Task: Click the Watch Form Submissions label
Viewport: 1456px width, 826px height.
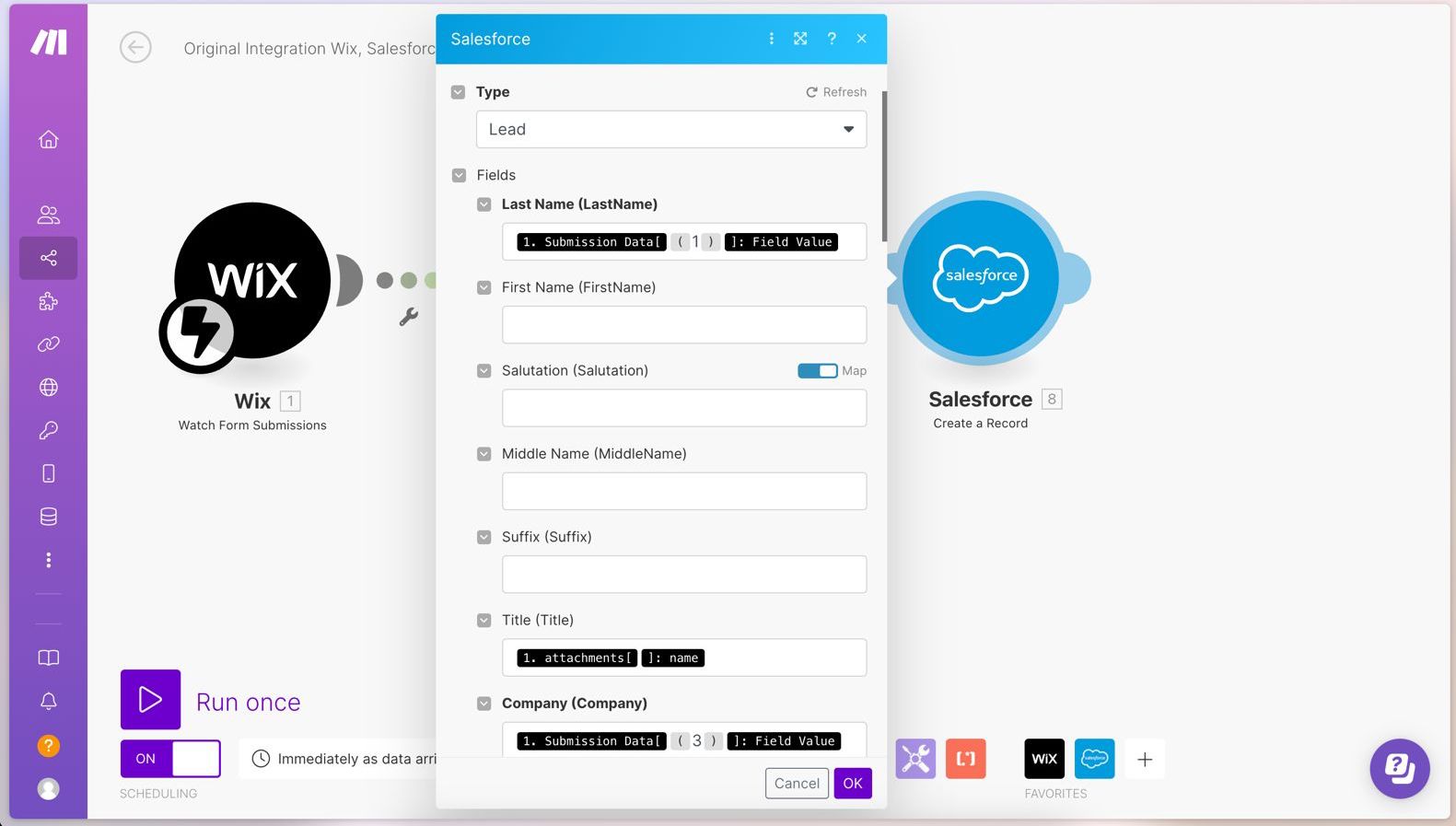Action: coord(252,425)
